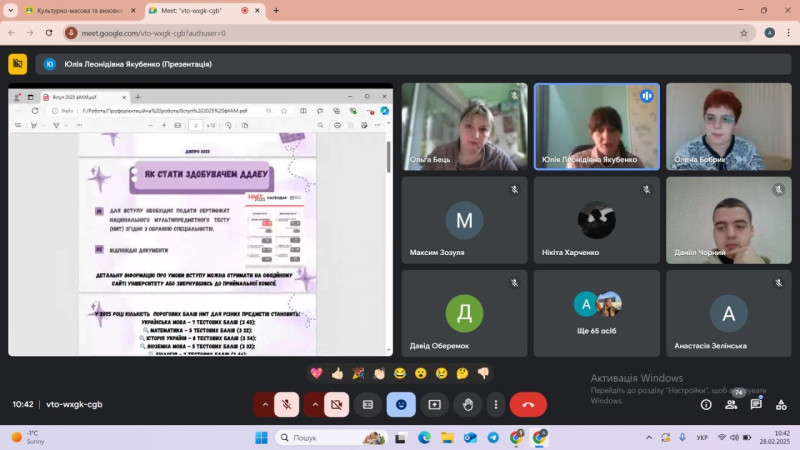The height and width of the screenshot is (450, 800).
Task: Open a new browser tab
Action: pyautogui.click(x=276, y=10)
